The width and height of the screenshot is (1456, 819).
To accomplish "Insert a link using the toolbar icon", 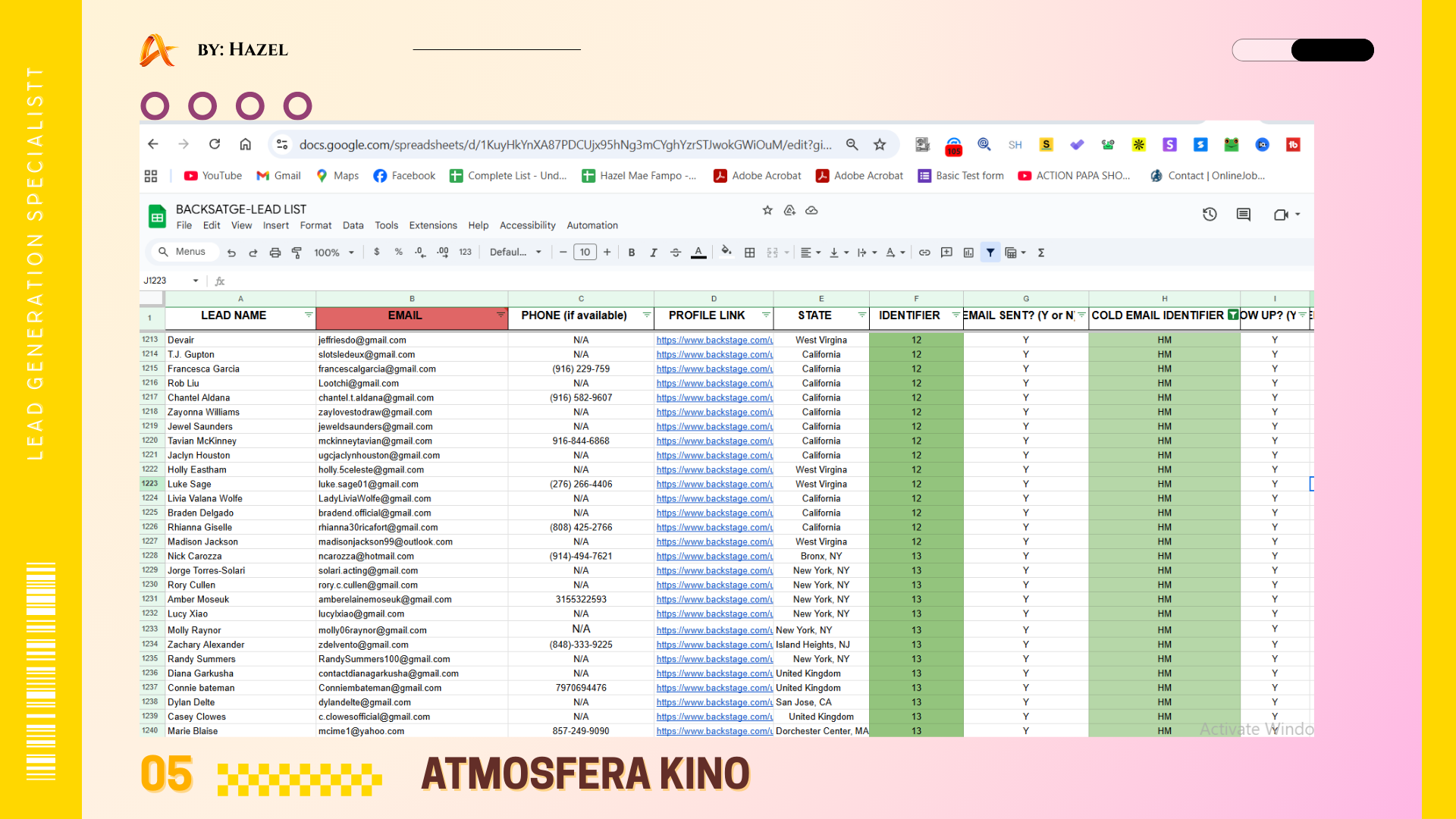I will click(924, 252).
